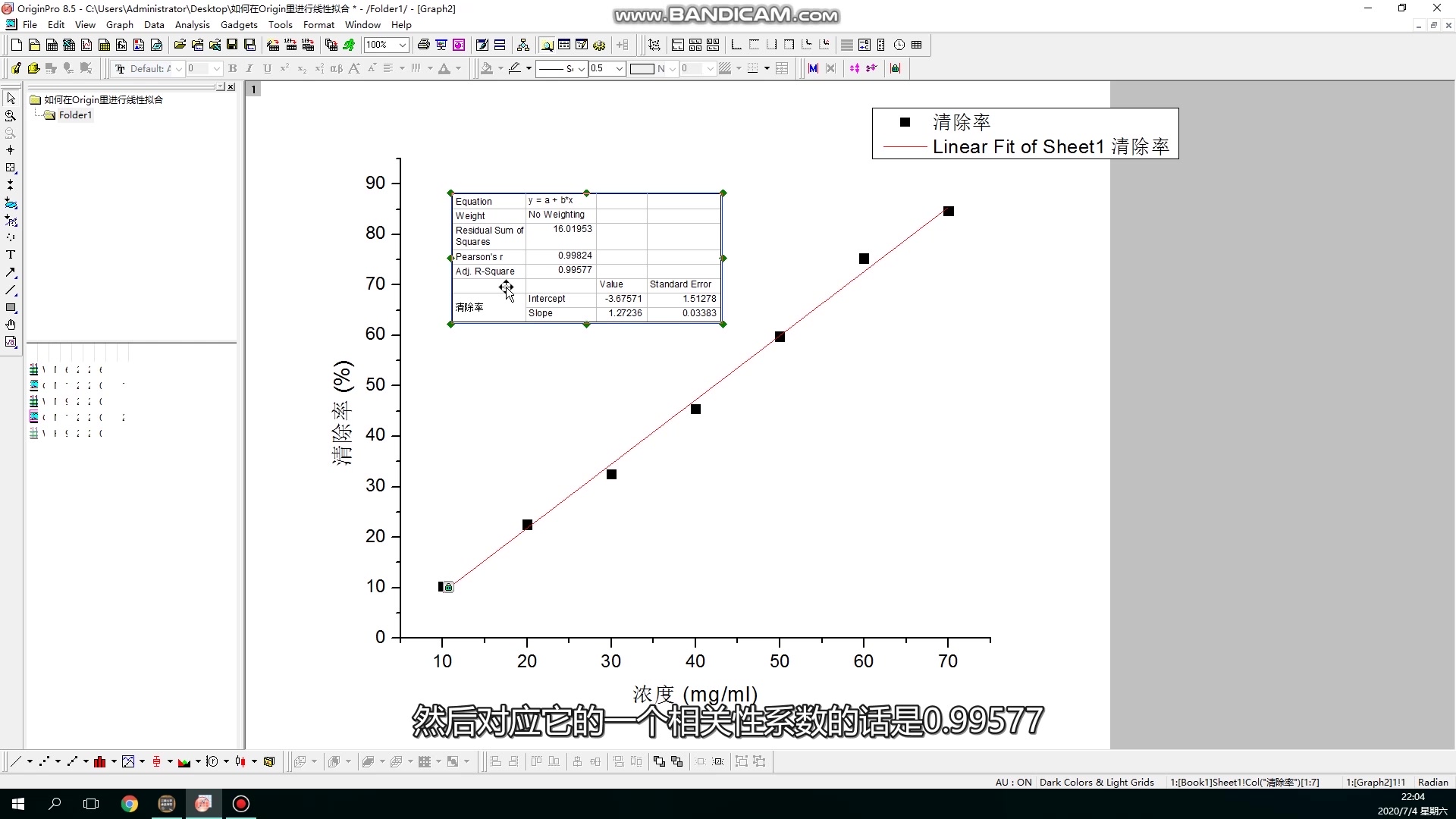Open the Analysis menu

click(192, 24)
